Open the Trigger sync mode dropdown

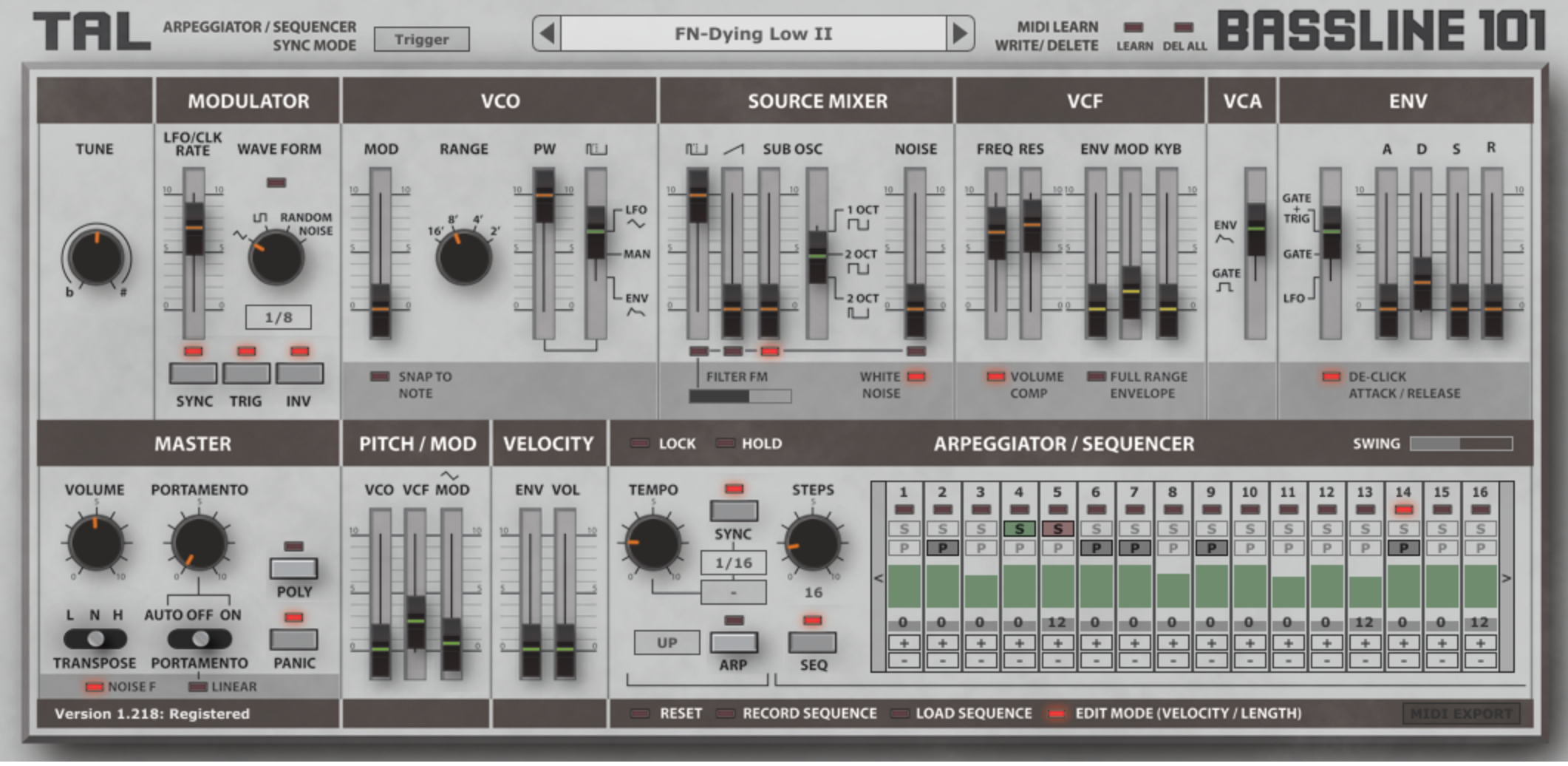pos(421,39)
